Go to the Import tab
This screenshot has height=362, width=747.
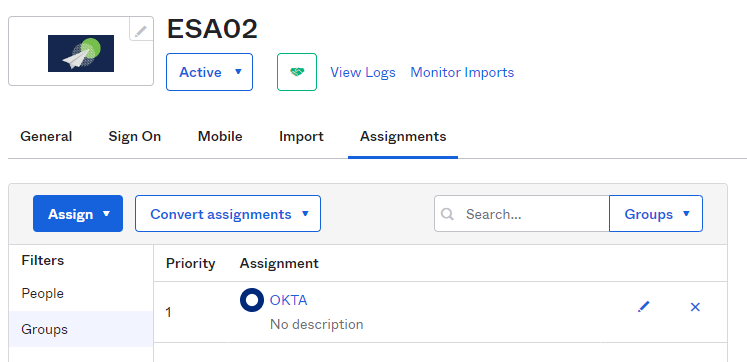pyautogui.click(x=301, y=137)
